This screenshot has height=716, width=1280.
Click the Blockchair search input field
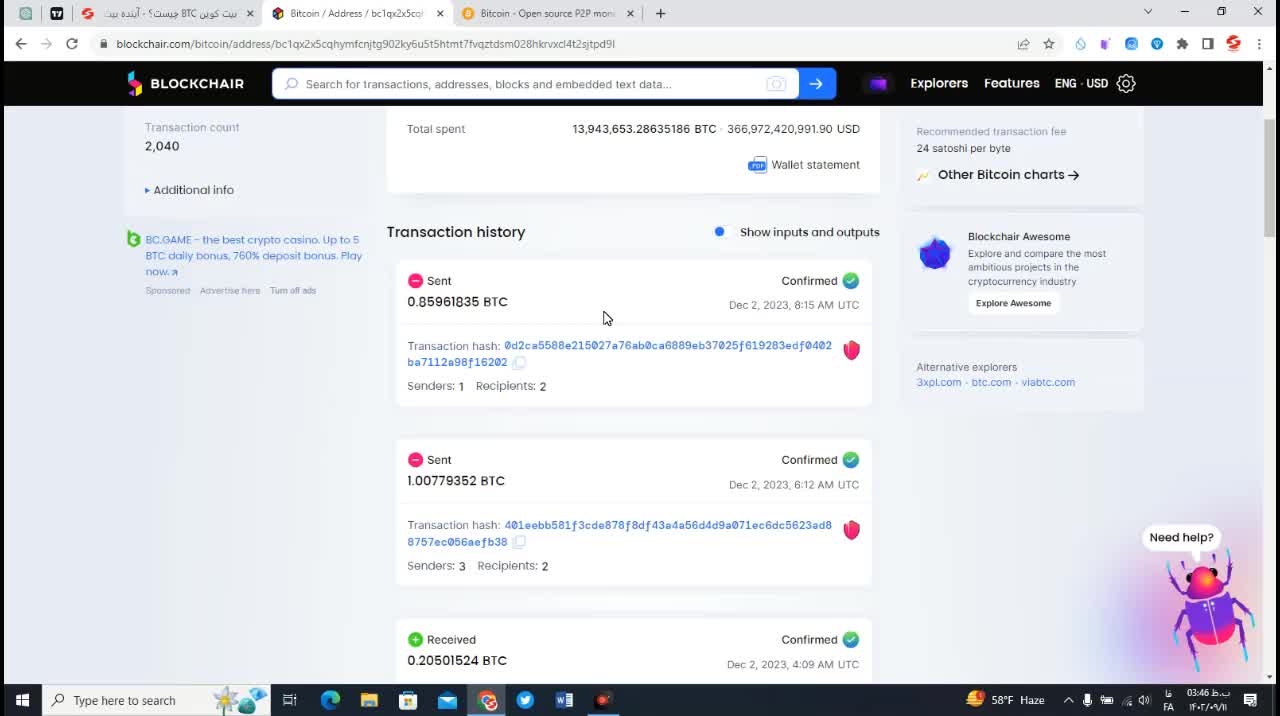[x=530, y=84]
